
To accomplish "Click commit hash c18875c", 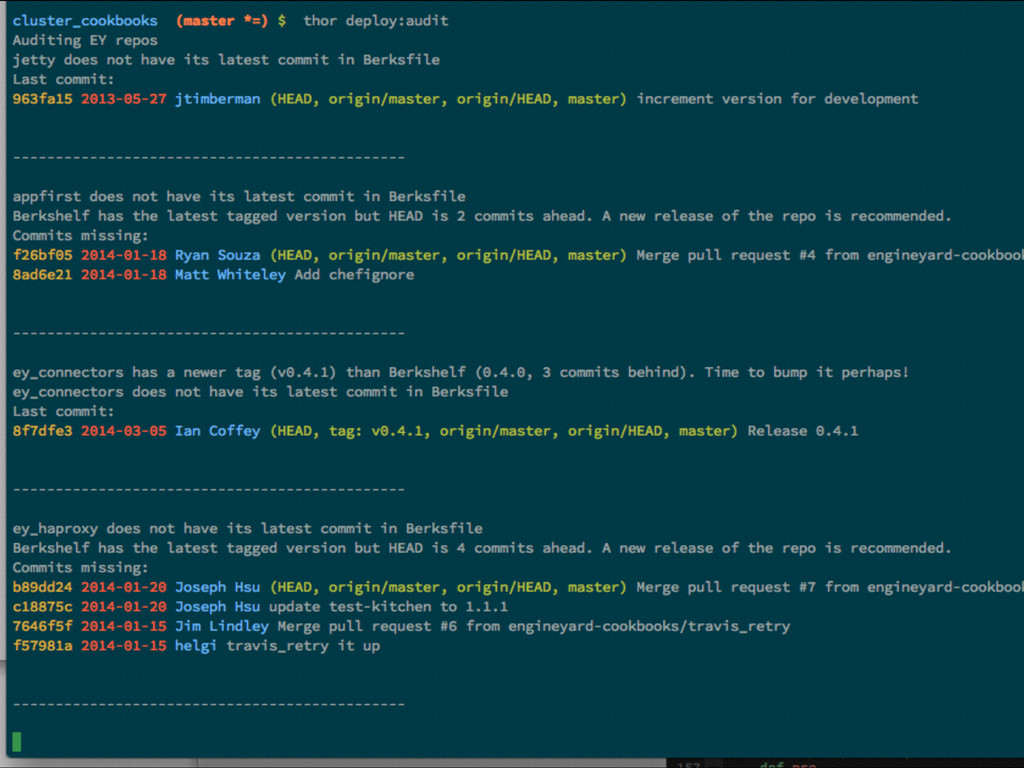I will pos(42,607).
